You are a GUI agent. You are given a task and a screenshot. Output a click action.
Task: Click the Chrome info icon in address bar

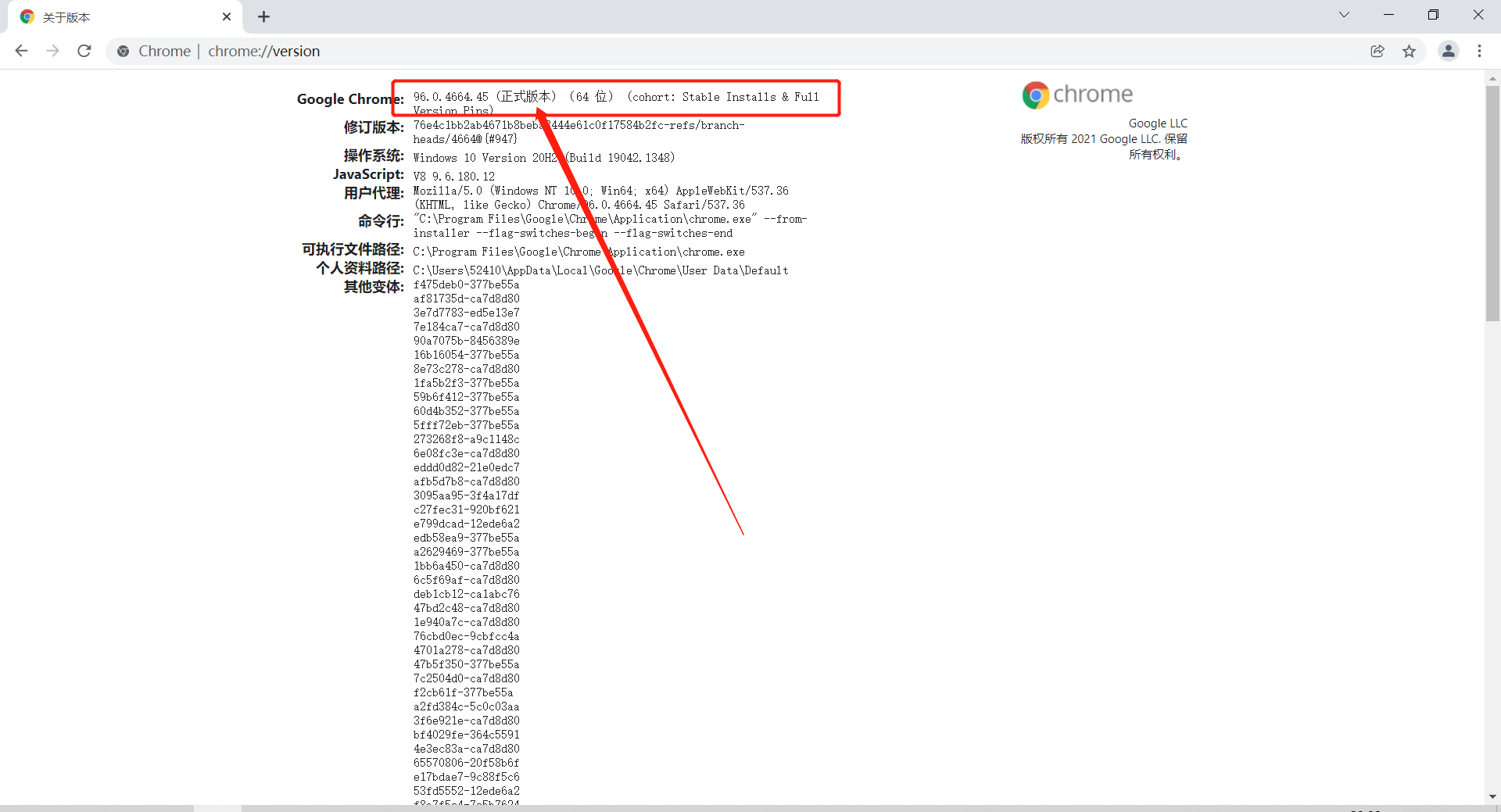coord(123,51)
